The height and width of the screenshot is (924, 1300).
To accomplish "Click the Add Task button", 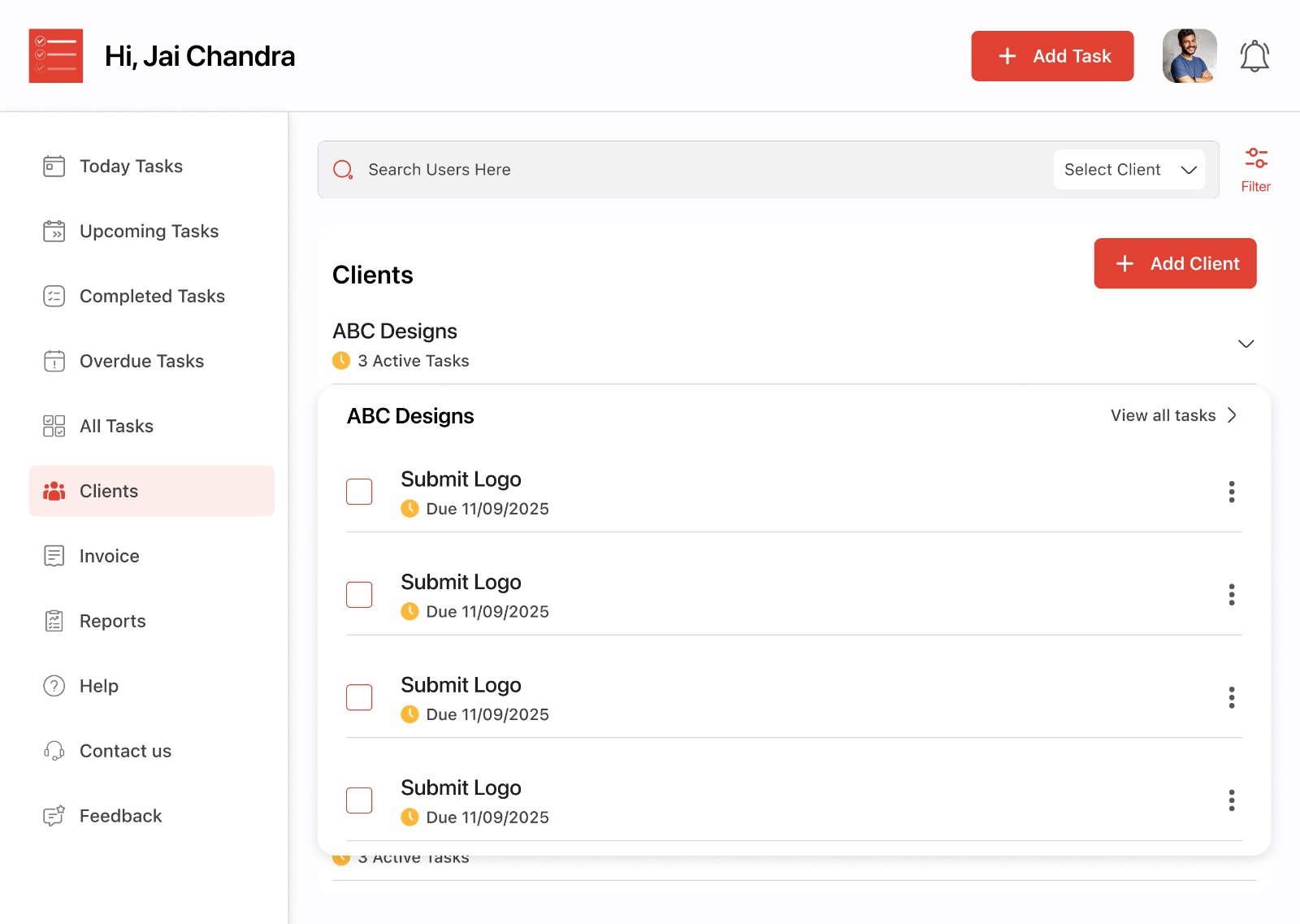I will click(x=1052, y=55).
